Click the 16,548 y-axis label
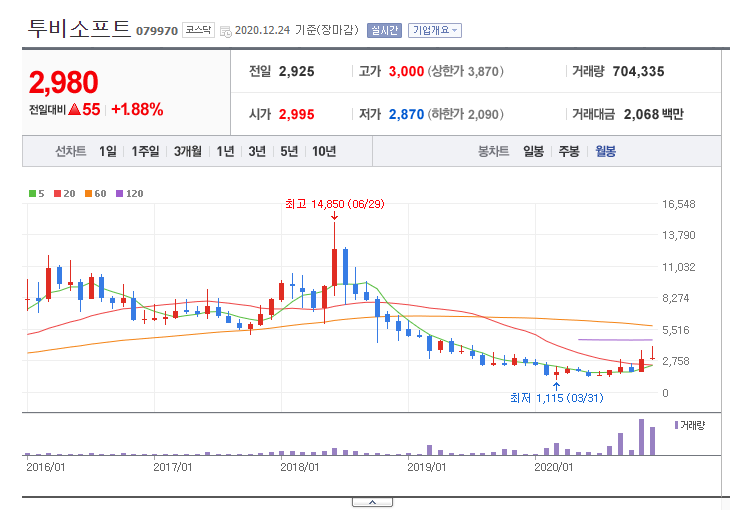730x510 pixels. click(x=679, y=204)
